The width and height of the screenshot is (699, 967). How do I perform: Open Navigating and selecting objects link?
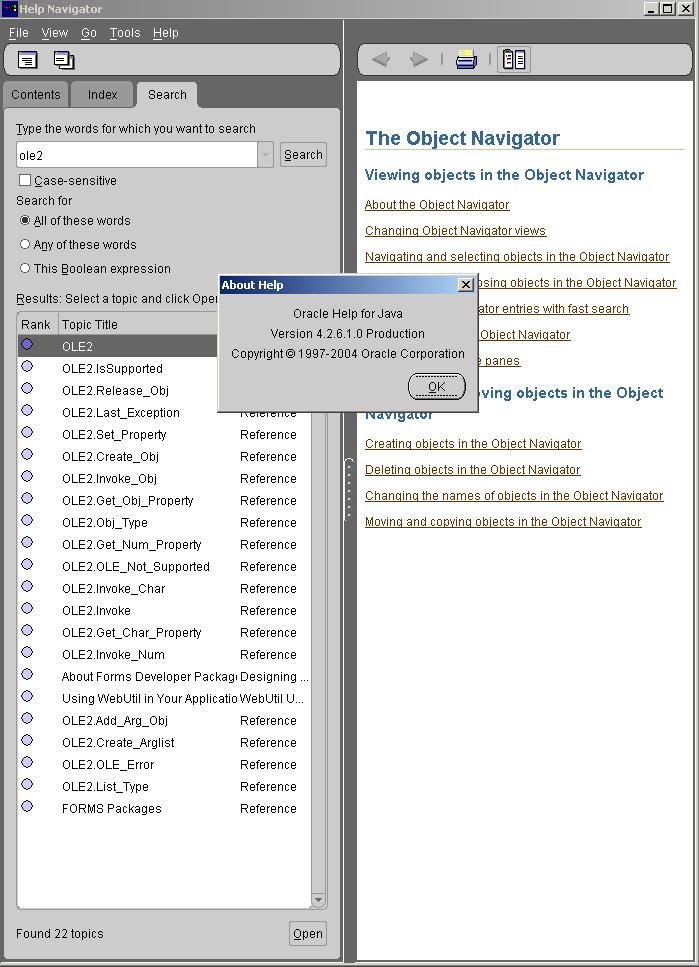517,257
